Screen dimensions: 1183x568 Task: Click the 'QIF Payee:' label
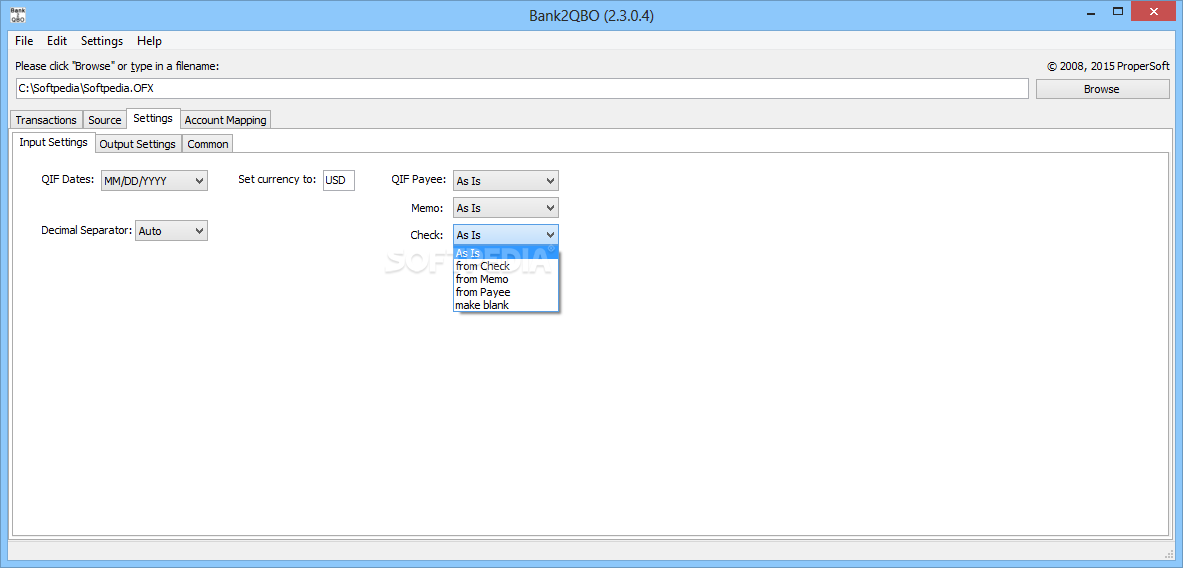[419, 180]
